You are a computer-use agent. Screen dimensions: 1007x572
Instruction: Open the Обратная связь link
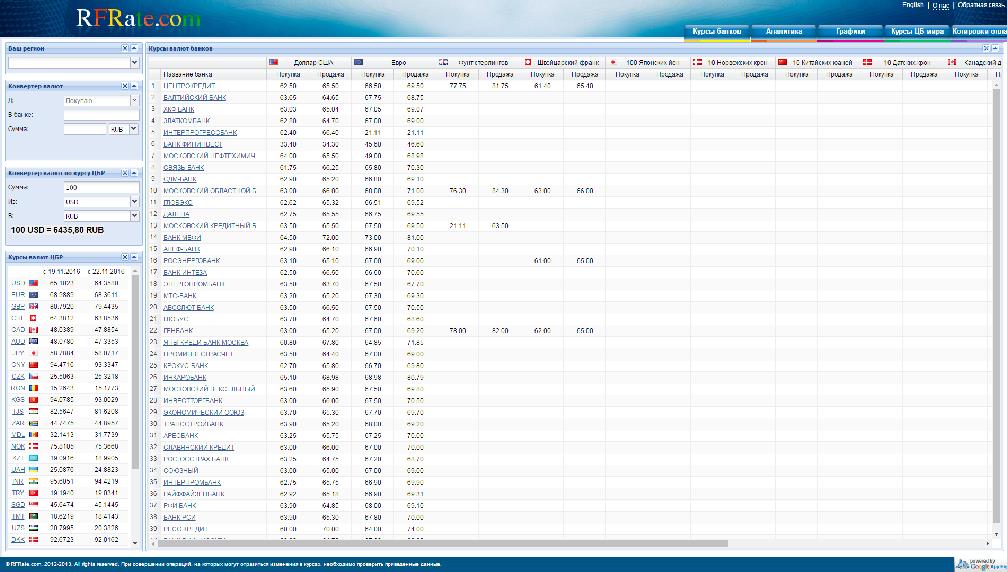pos(981,4)
